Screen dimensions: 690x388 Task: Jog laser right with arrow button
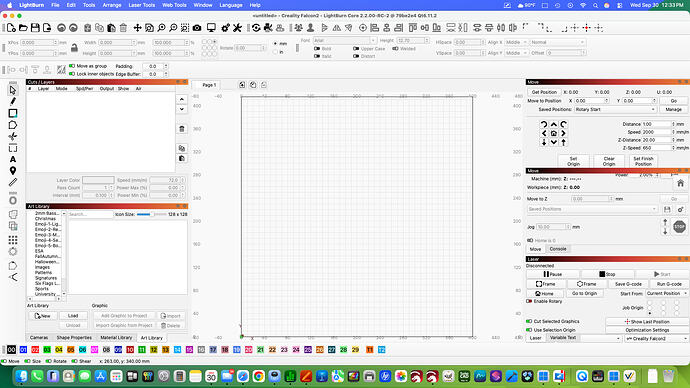coord(563,133)
